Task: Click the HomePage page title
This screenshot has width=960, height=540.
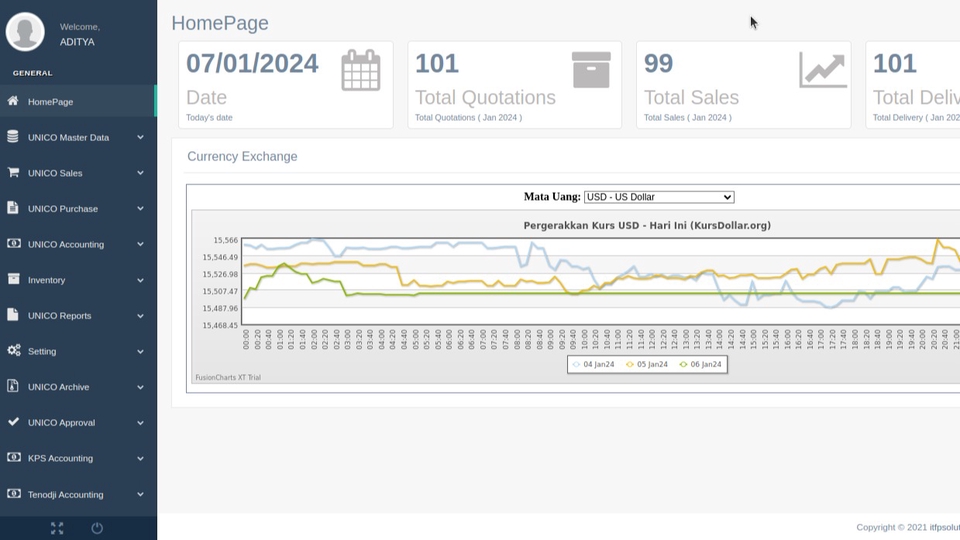Action: 220,23
